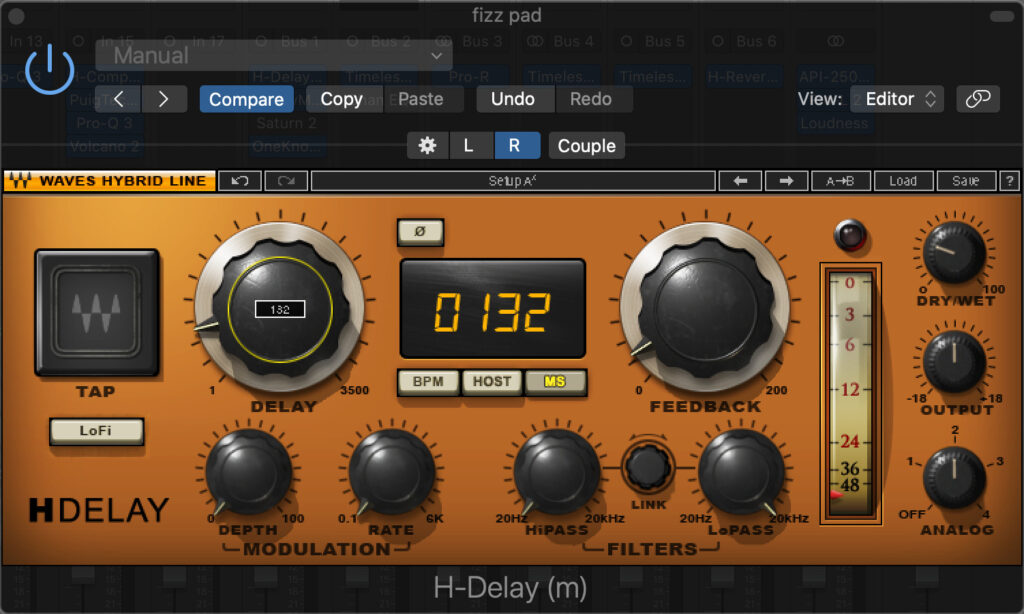The image size is (1024, 614).
Task: Click the 0132 digital display
Action: [x=492, y=308]
